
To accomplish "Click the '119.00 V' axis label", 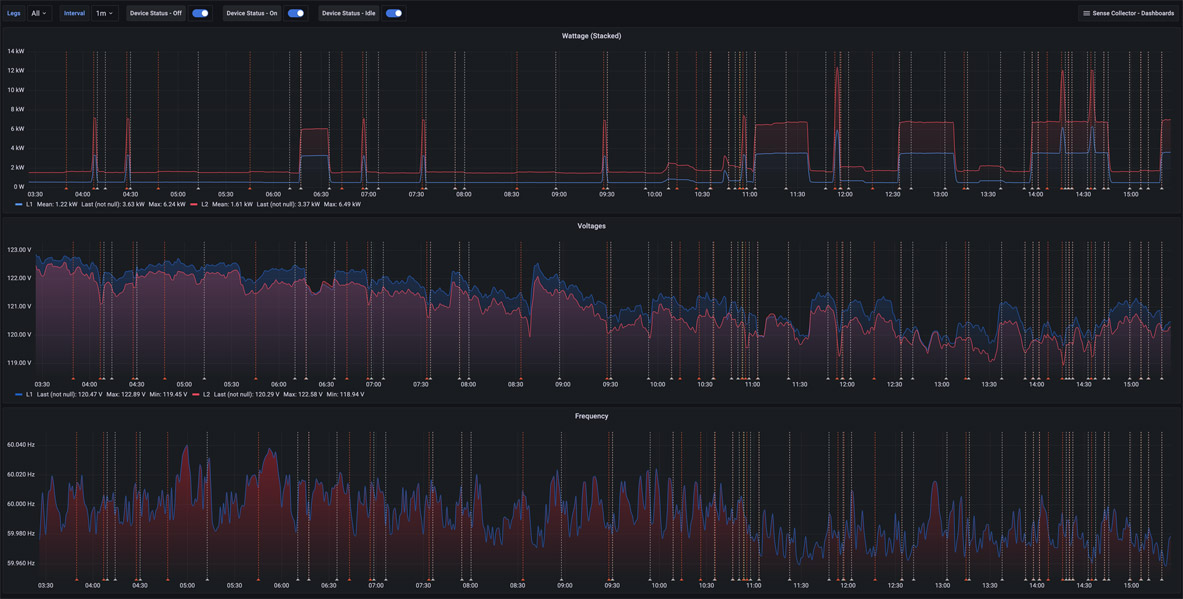I will tap(18, 362).
